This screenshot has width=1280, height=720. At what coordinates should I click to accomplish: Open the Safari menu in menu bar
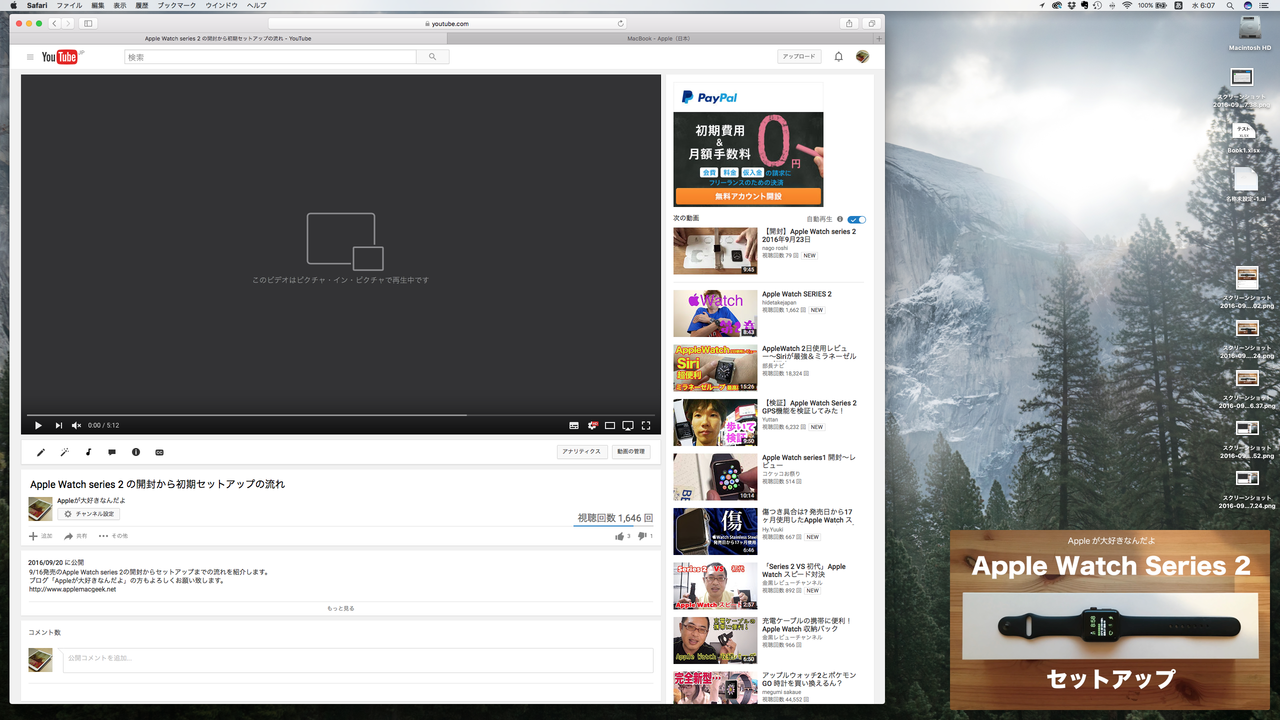click(37, 5)
